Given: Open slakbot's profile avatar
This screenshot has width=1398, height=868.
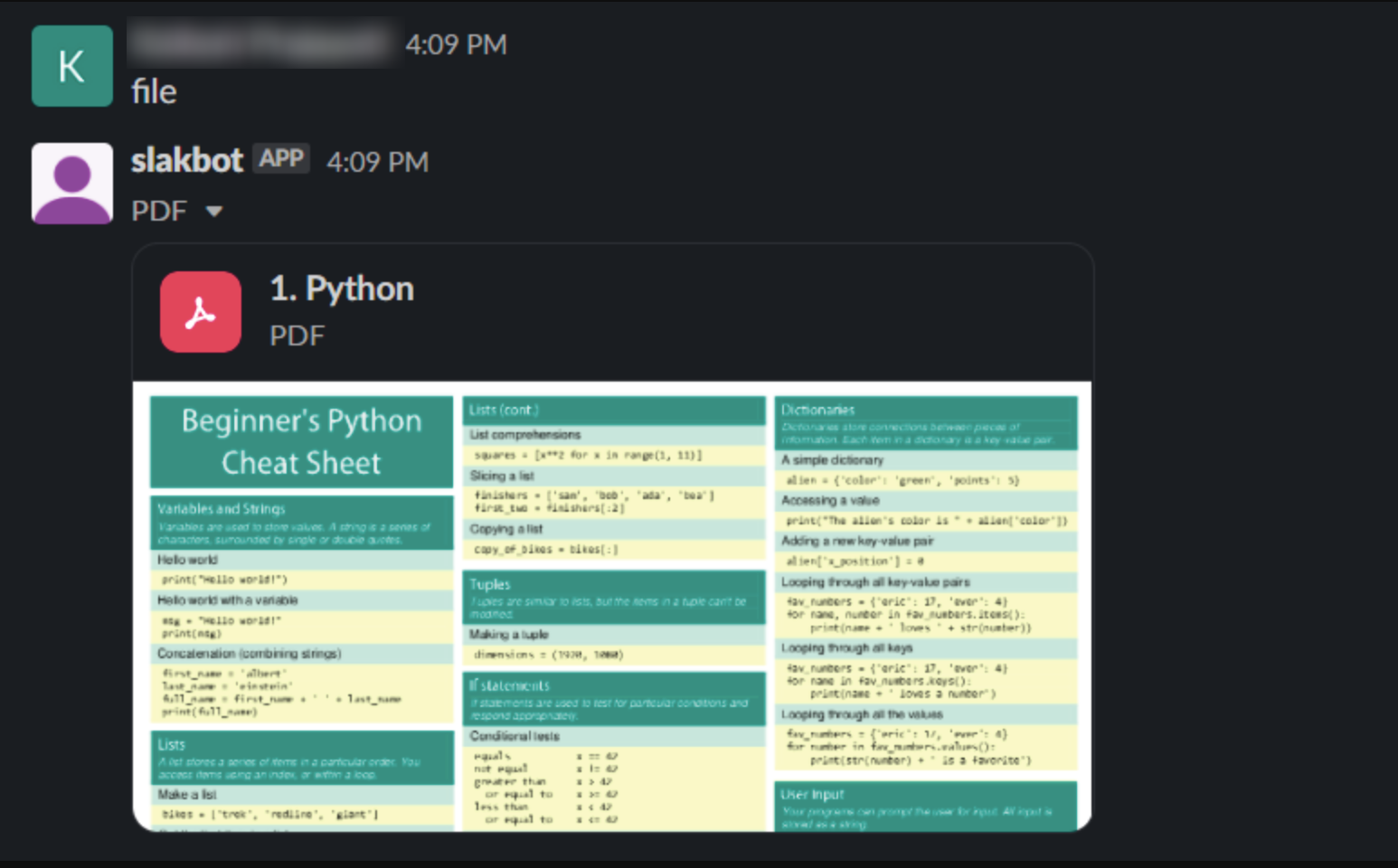Looking at the screenshot, I should [72, 183].
